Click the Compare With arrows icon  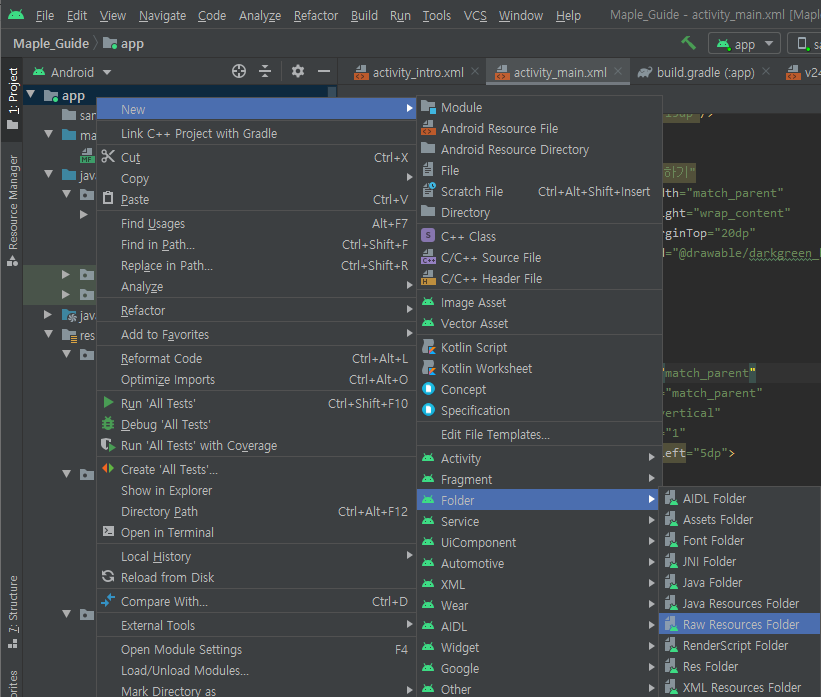(108, 601)
